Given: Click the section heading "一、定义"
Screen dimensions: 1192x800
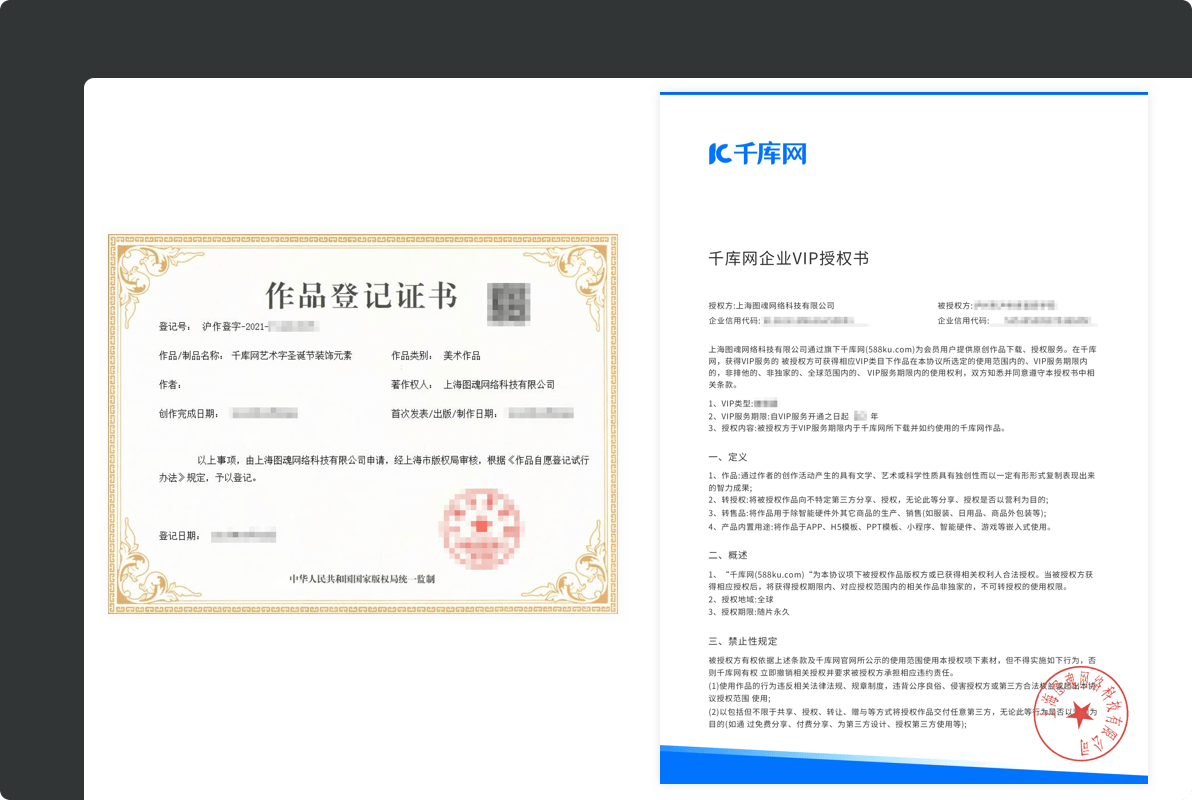Looking at the screenshot, I should click(728, 457).
